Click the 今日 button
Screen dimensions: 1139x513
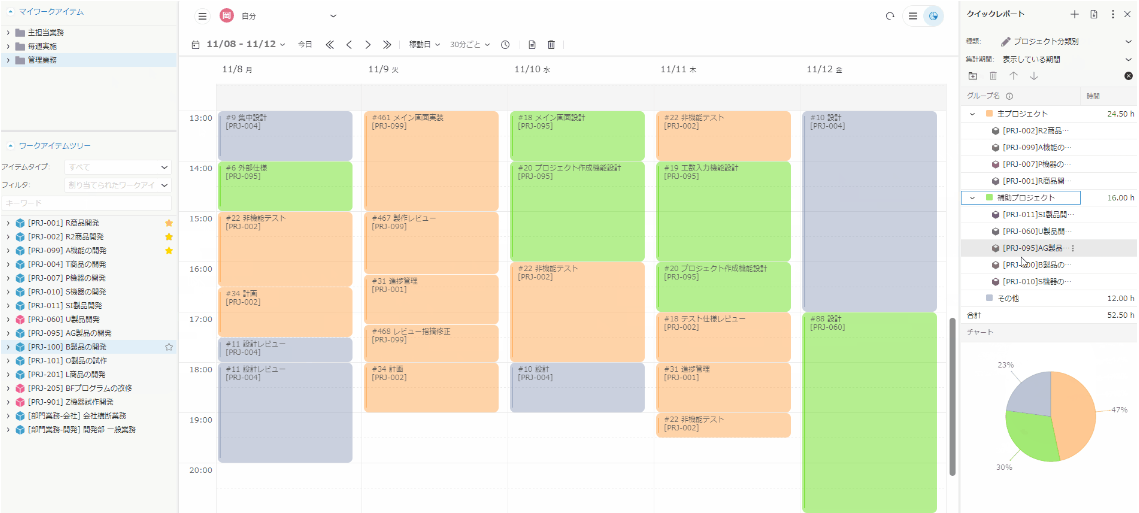tap(305, 45)
